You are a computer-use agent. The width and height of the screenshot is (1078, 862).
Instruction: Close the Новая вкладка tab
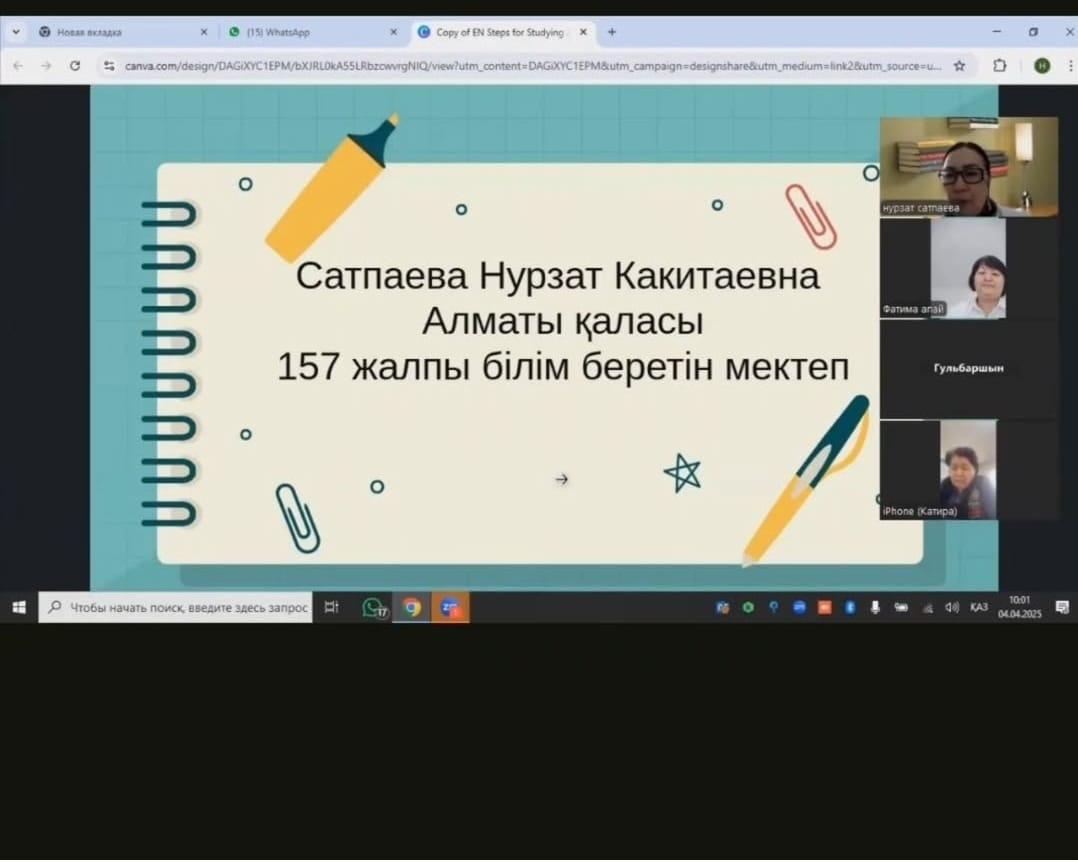click(204, 32)
